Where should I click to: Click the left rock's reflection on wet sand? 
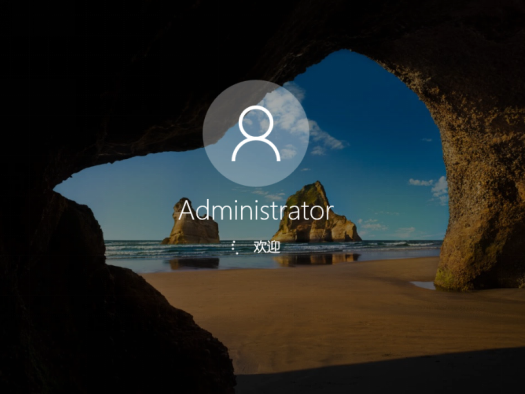coord(194,263)
